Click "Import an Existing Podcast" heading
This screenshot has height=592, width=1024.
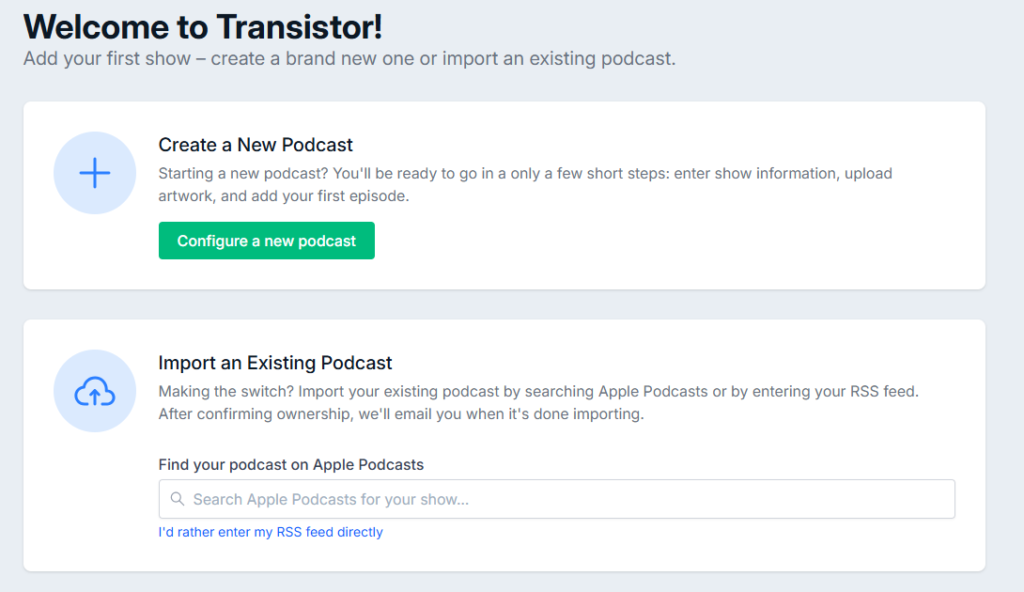click(275, 363)
